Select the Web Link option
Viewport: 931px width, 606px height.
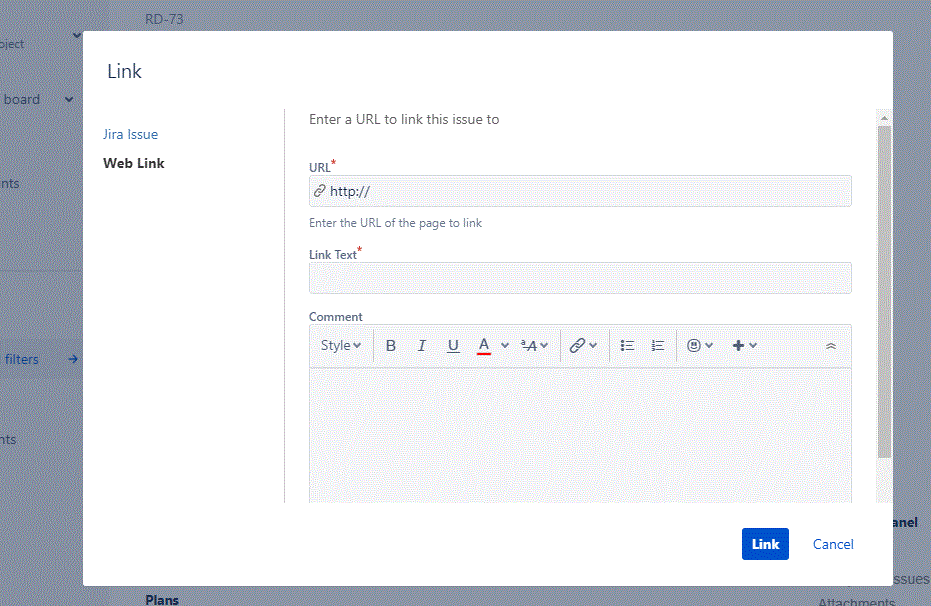click(x=133, y=163)
